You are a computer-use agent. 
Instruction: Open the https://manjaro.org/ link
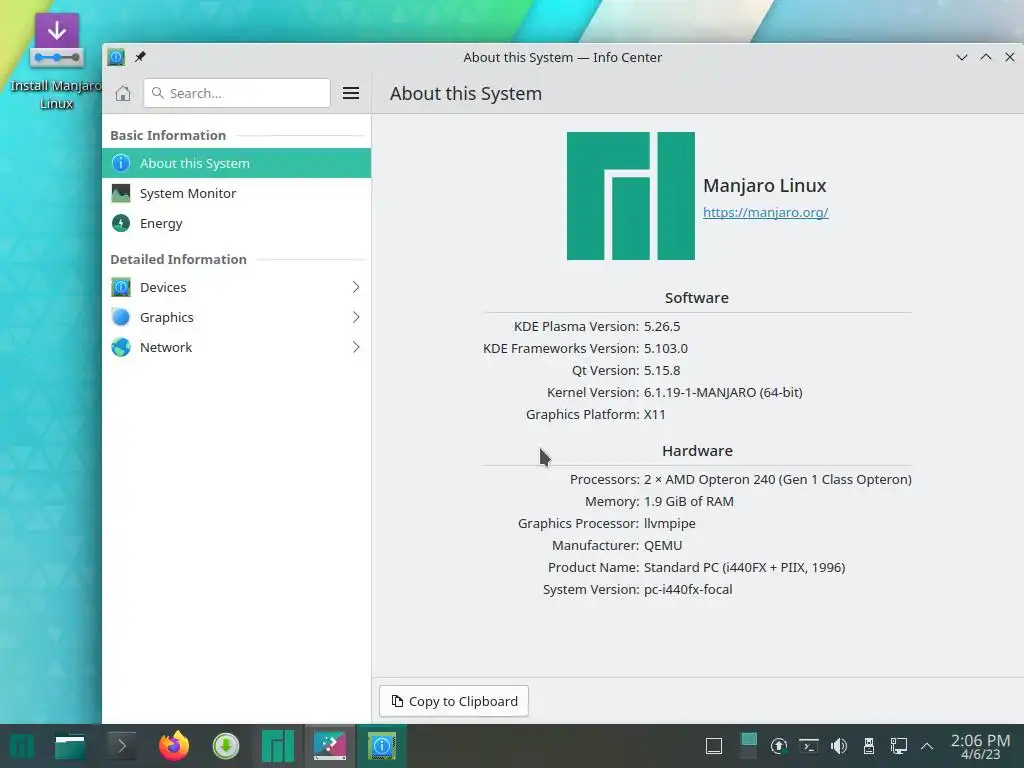pyautogui.click(x=765, y=212)
